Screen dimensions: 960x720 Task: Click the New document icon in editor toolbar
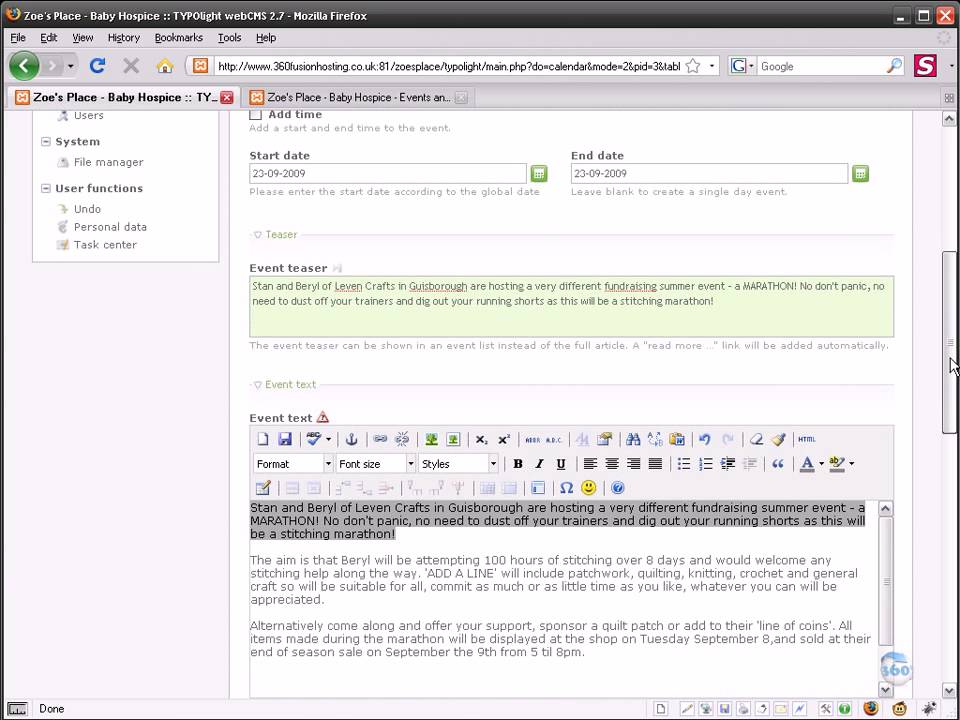click(263, 439)
